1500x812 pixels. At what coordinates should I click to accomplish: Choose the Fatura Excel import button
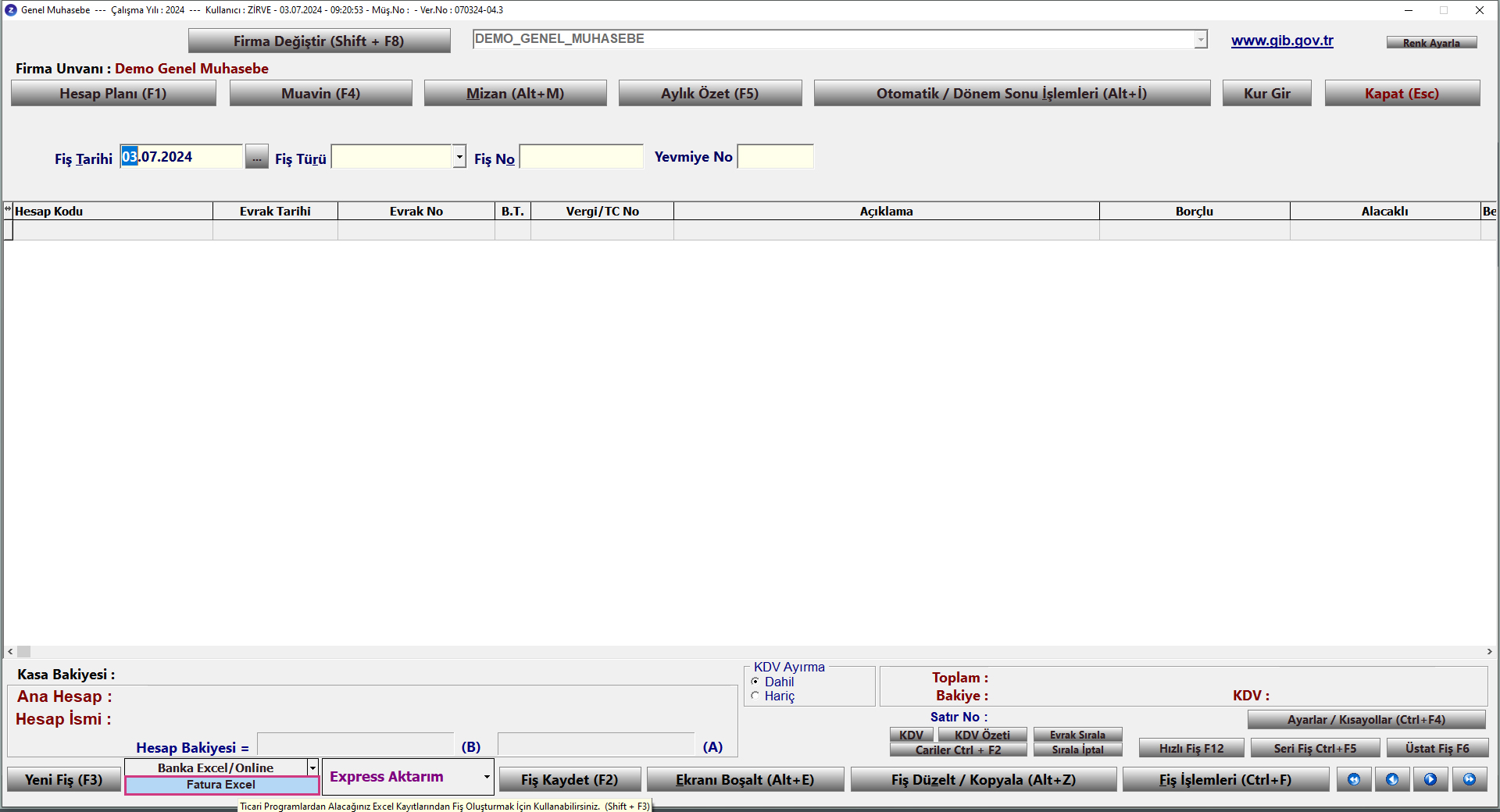[x=221, y=785]
